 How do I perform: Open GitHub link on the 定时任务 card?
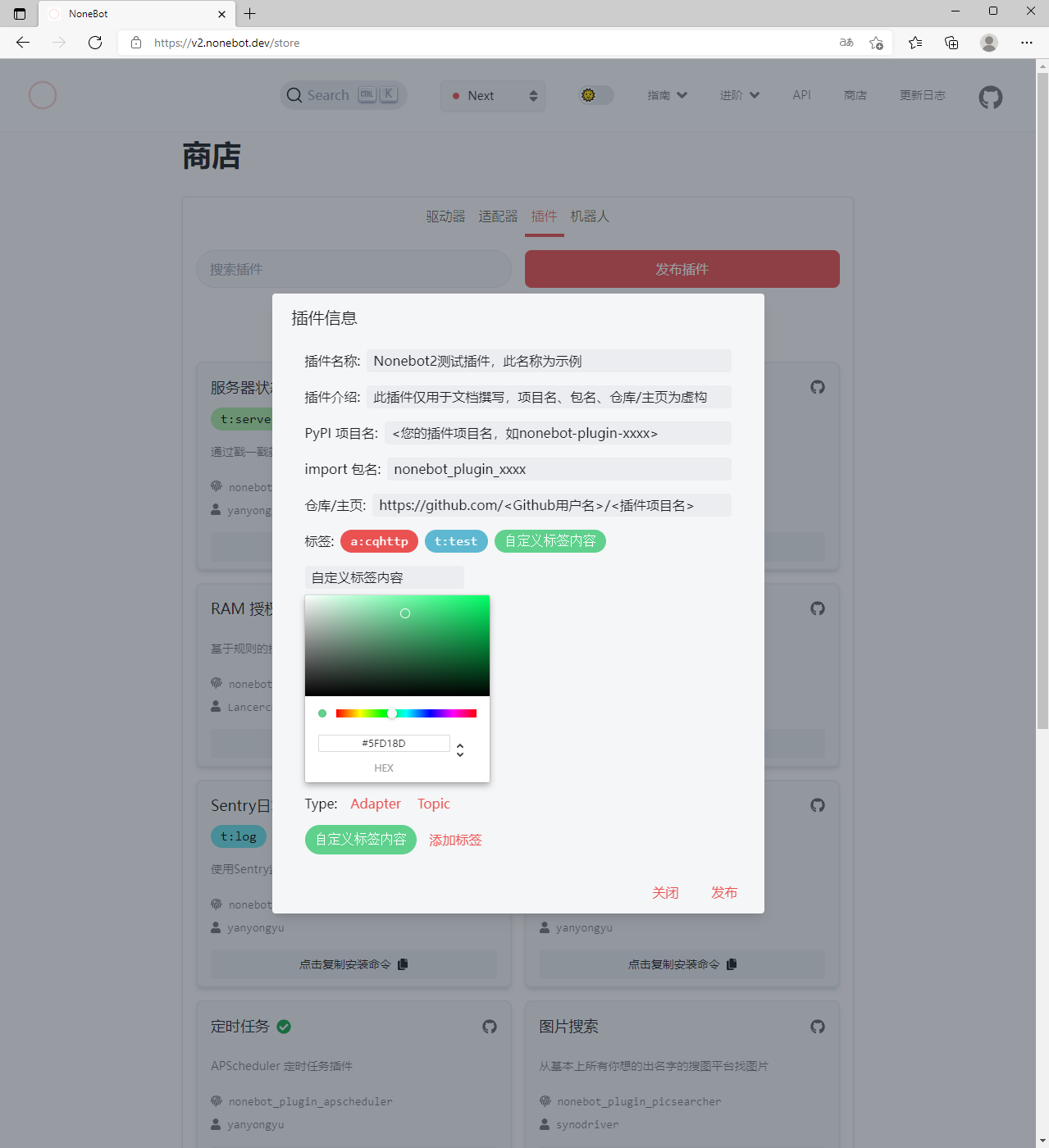[489, 1026]
